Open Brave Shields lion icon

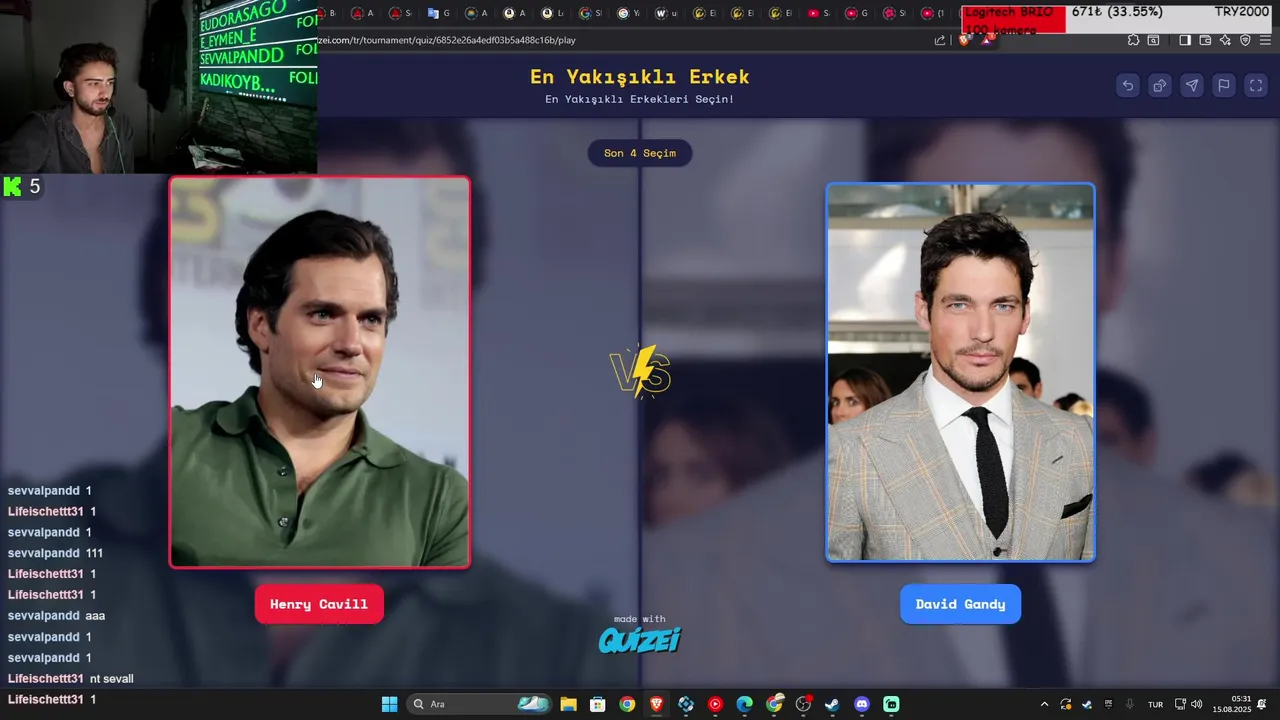pyautogui.click(x=964, y=40)
